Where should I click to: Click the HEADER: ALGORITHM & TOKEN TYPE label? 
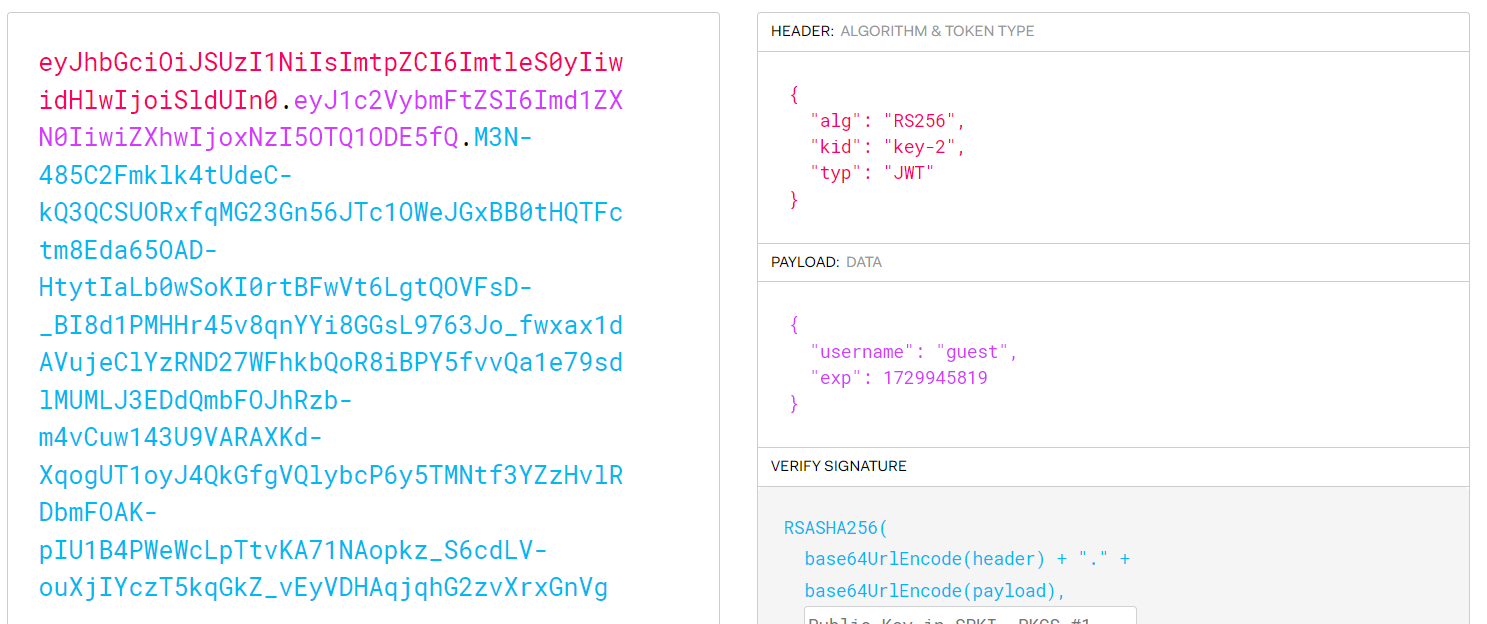[902, 31]
